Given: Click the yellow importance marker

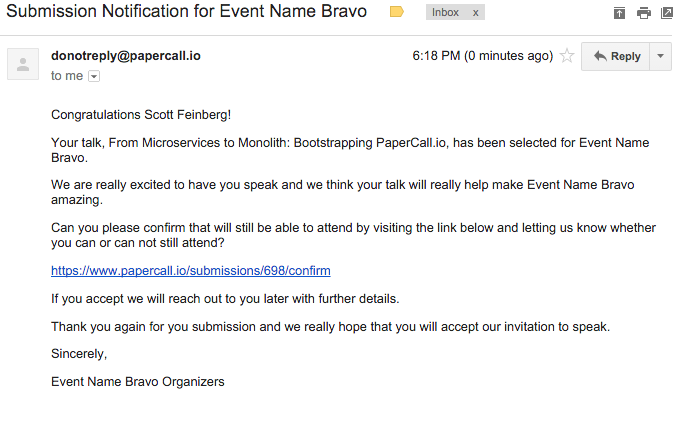Looking at the screenshot, I should pos(396,12).
